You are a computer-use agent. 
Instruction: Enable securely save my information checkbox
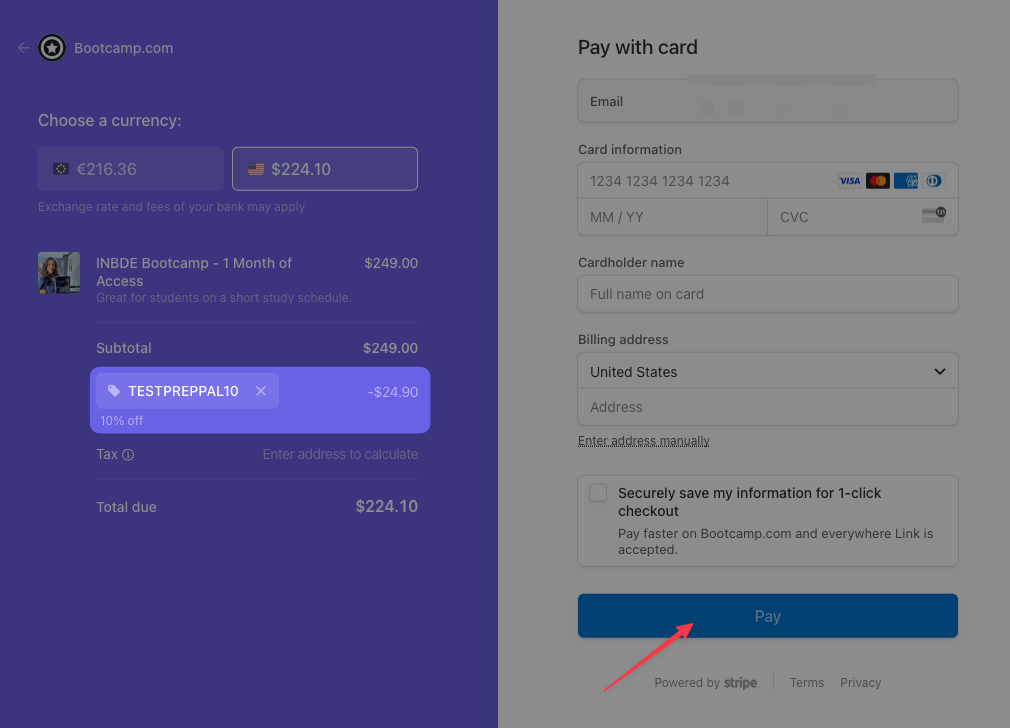click(598, 493)
